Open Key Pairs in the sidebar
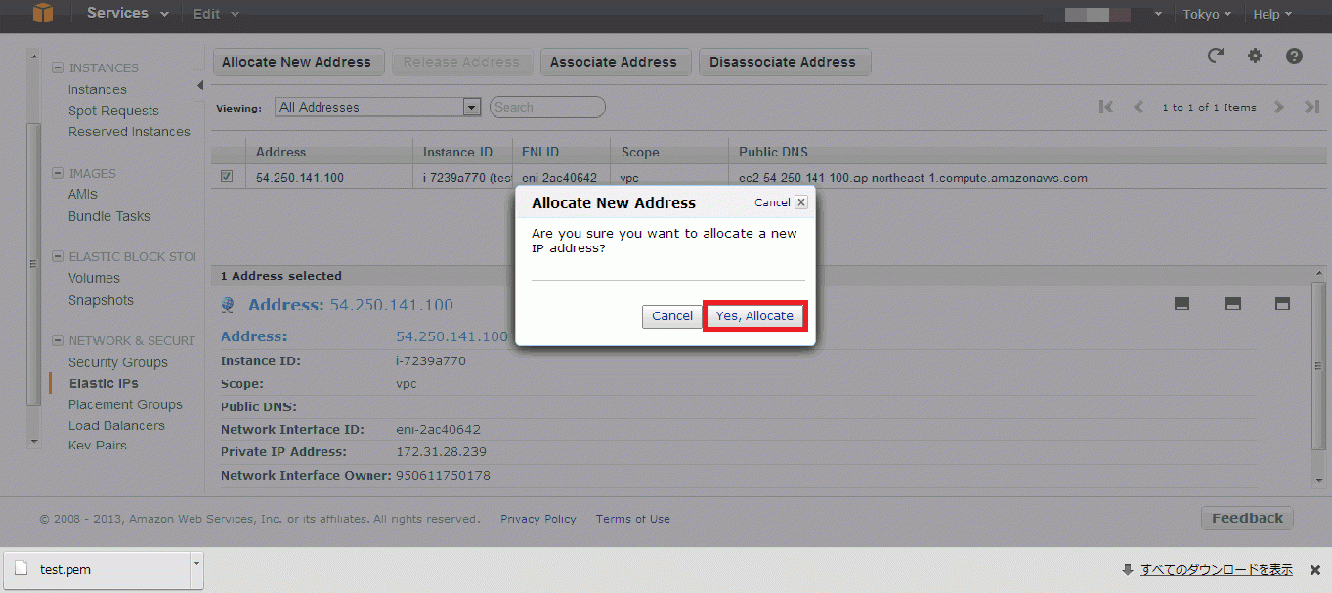Screen dimensions: 1332x593 pos(97,445)
